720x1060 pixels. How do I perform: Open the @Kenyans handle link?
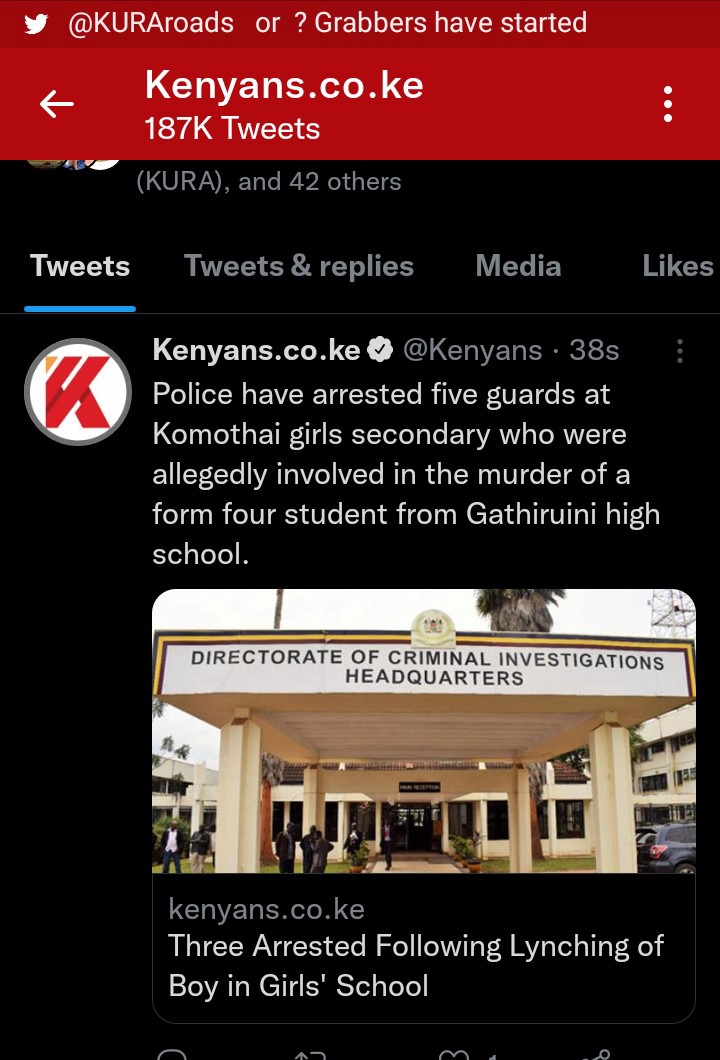coord(473,350)
